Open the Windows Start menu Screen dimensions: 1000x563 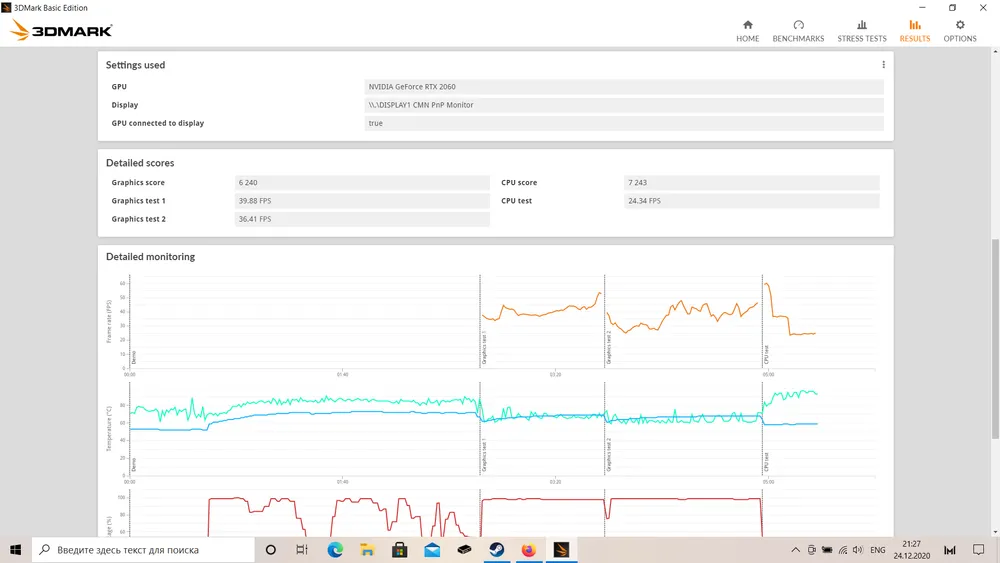click(16, 549)
